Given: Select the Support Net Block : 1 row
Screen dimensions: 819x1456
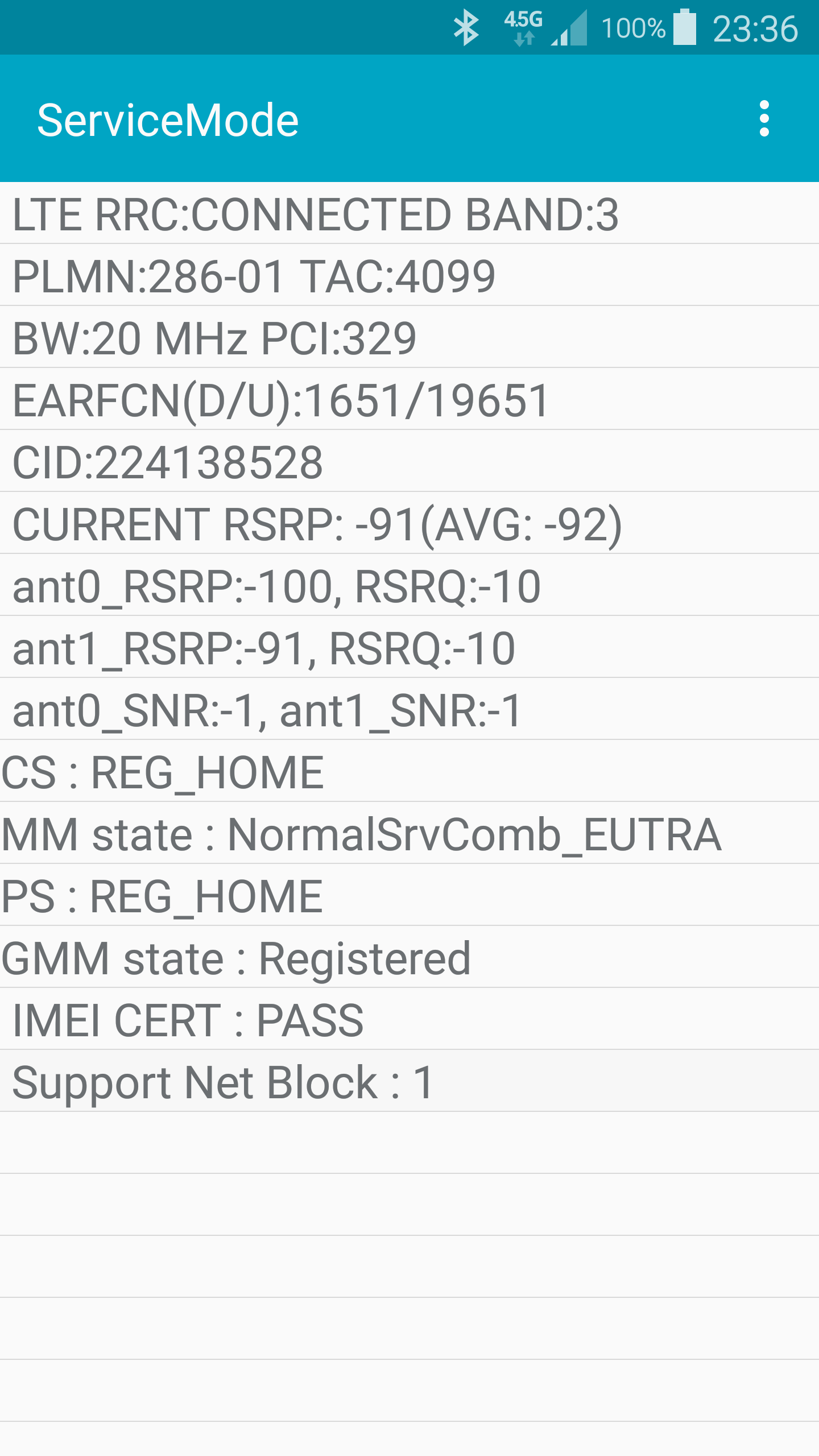Looking at the screenshot, I should point(409,1081).
